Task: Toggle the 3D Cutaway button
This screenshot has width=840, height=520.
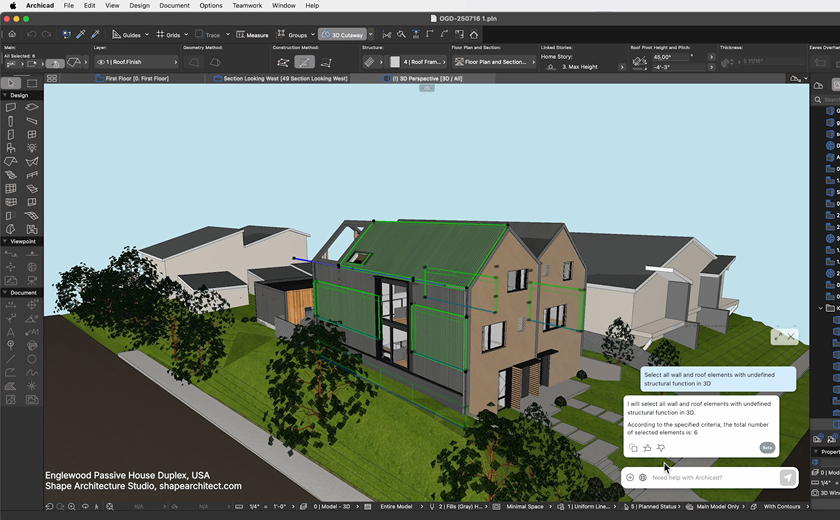Action: click(343, 35)
